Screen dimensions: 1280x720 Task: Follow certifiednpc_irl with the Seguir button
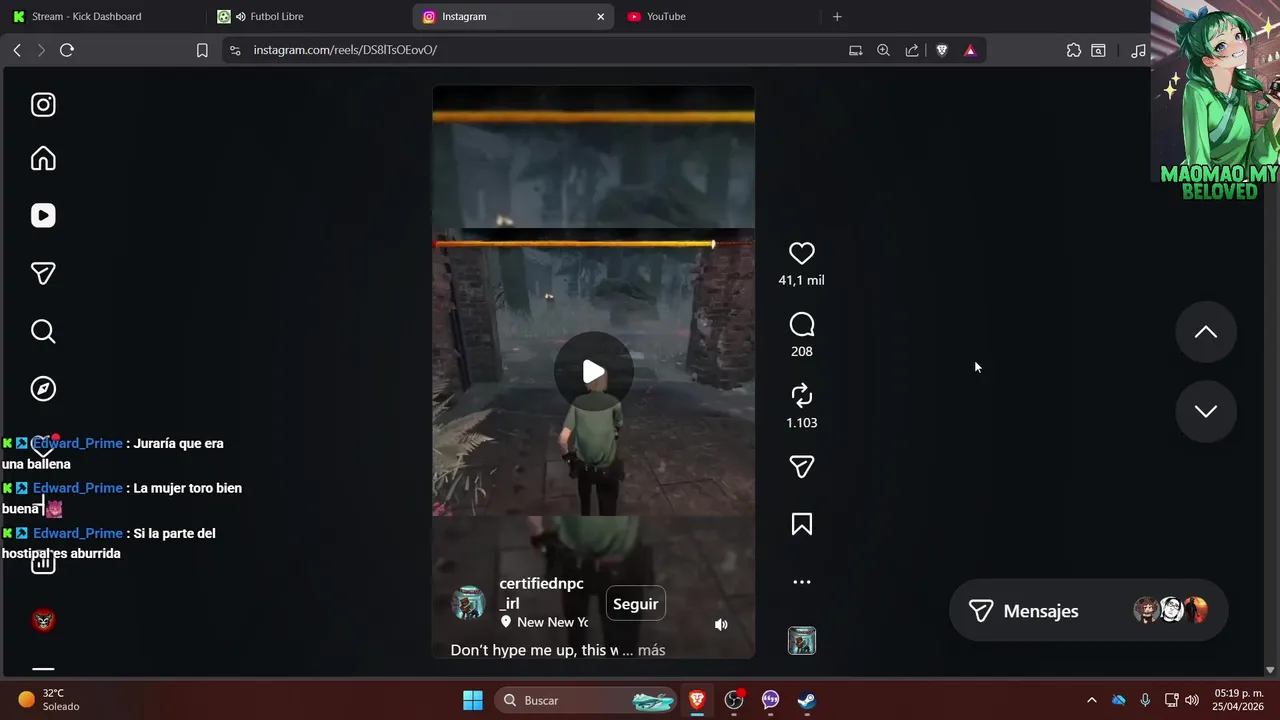tap(636, 604)
